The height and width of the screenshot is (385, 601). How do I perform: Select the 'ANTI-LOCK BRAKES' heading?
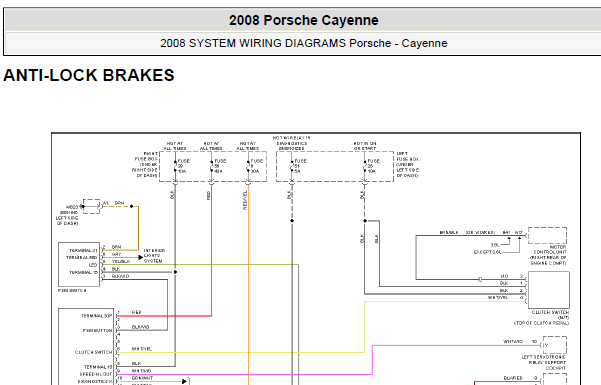[89, 75]
